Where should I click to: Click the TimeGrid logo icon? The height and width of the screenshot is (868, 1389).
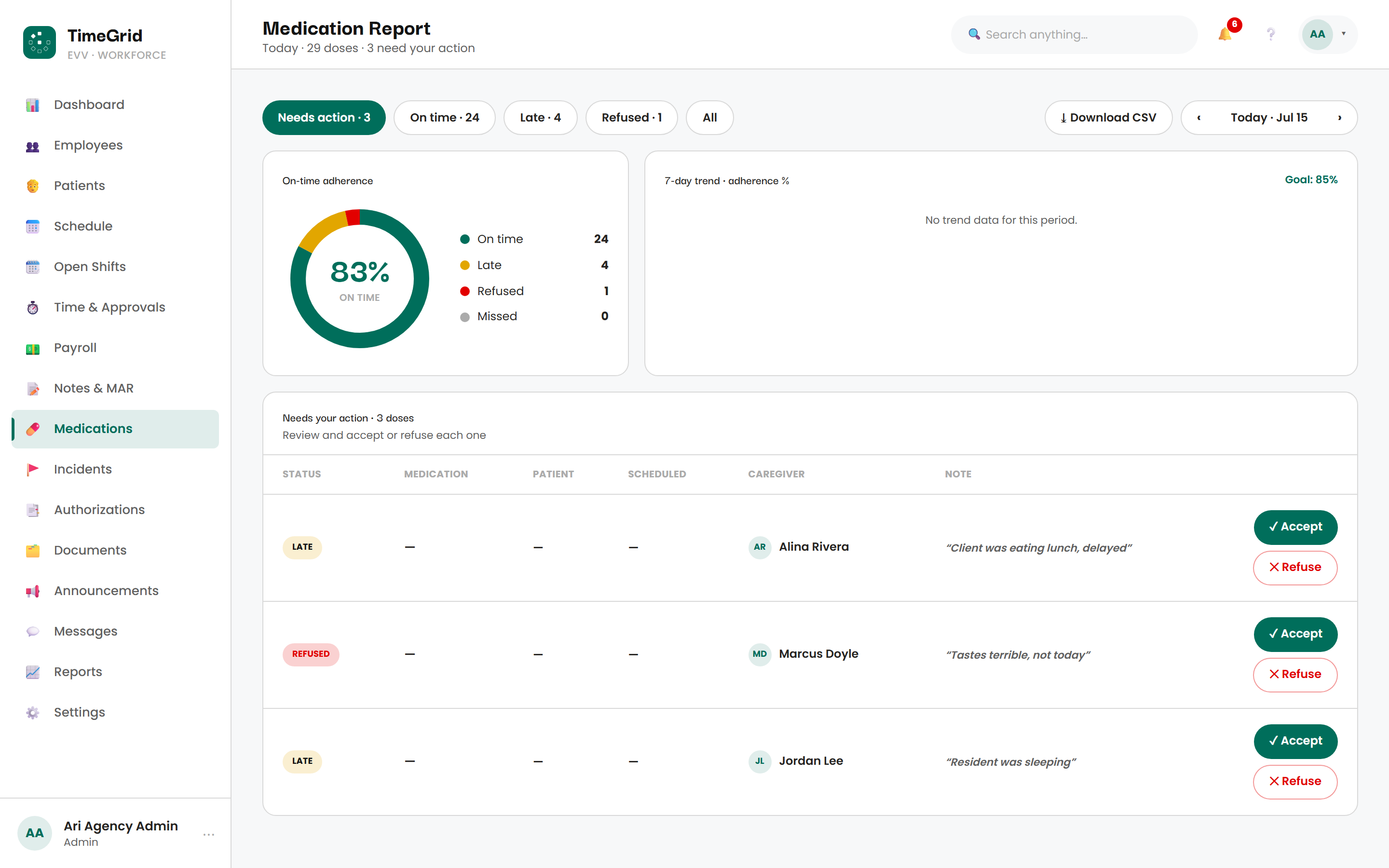click(40, 42)
